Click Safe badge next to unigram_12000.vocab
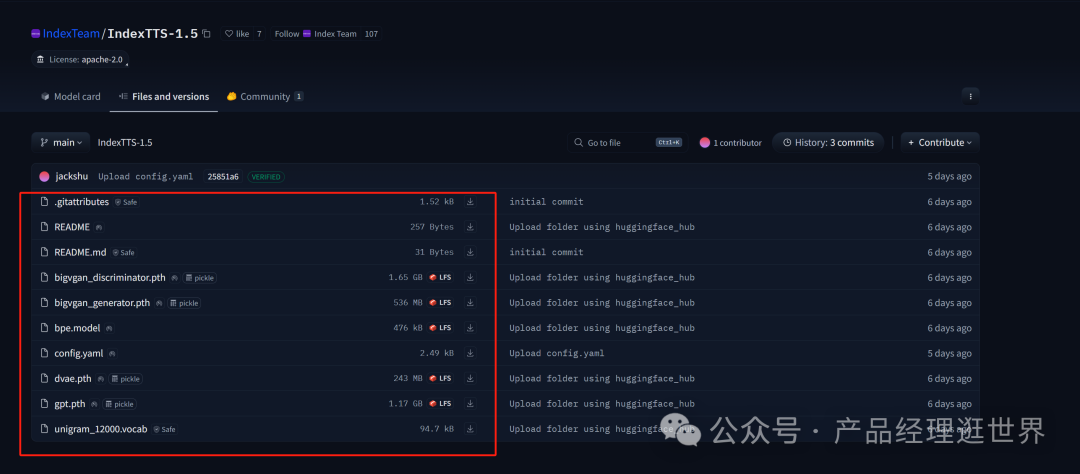 [165, 429]
